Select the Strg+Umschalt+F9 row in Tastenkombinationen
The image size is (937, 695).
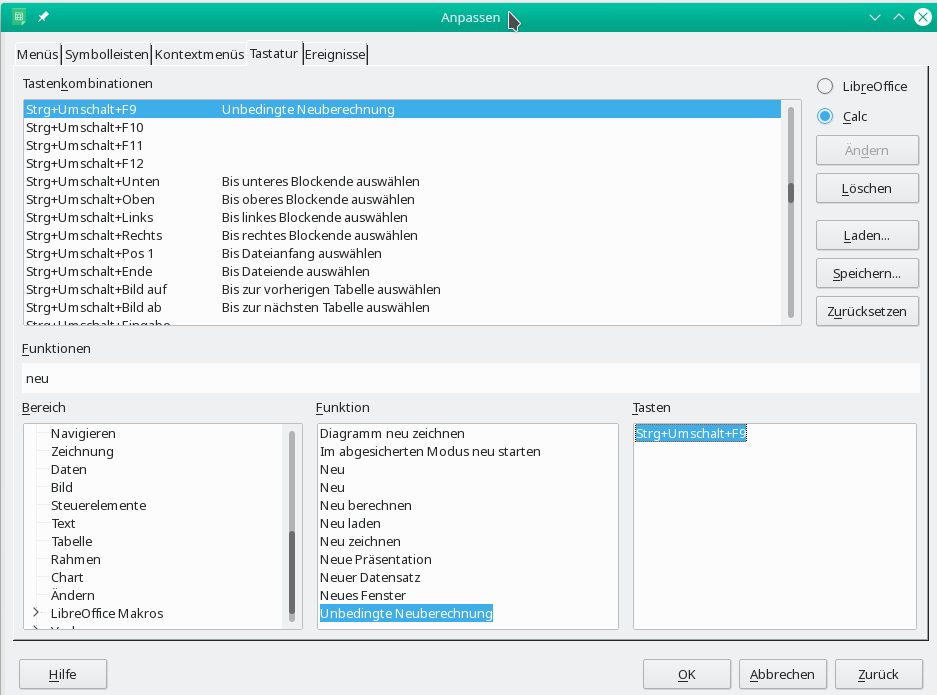click(x=402, y=109)
